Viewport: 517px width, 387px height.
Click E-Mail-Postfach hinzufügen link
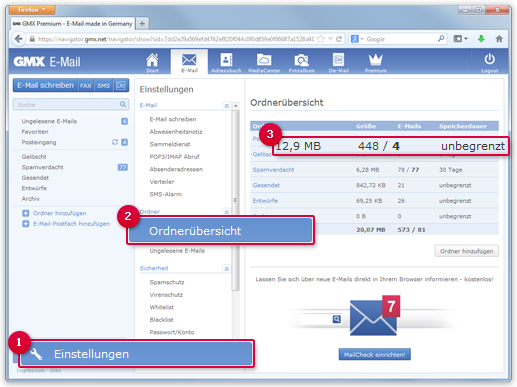pos(71,224)
